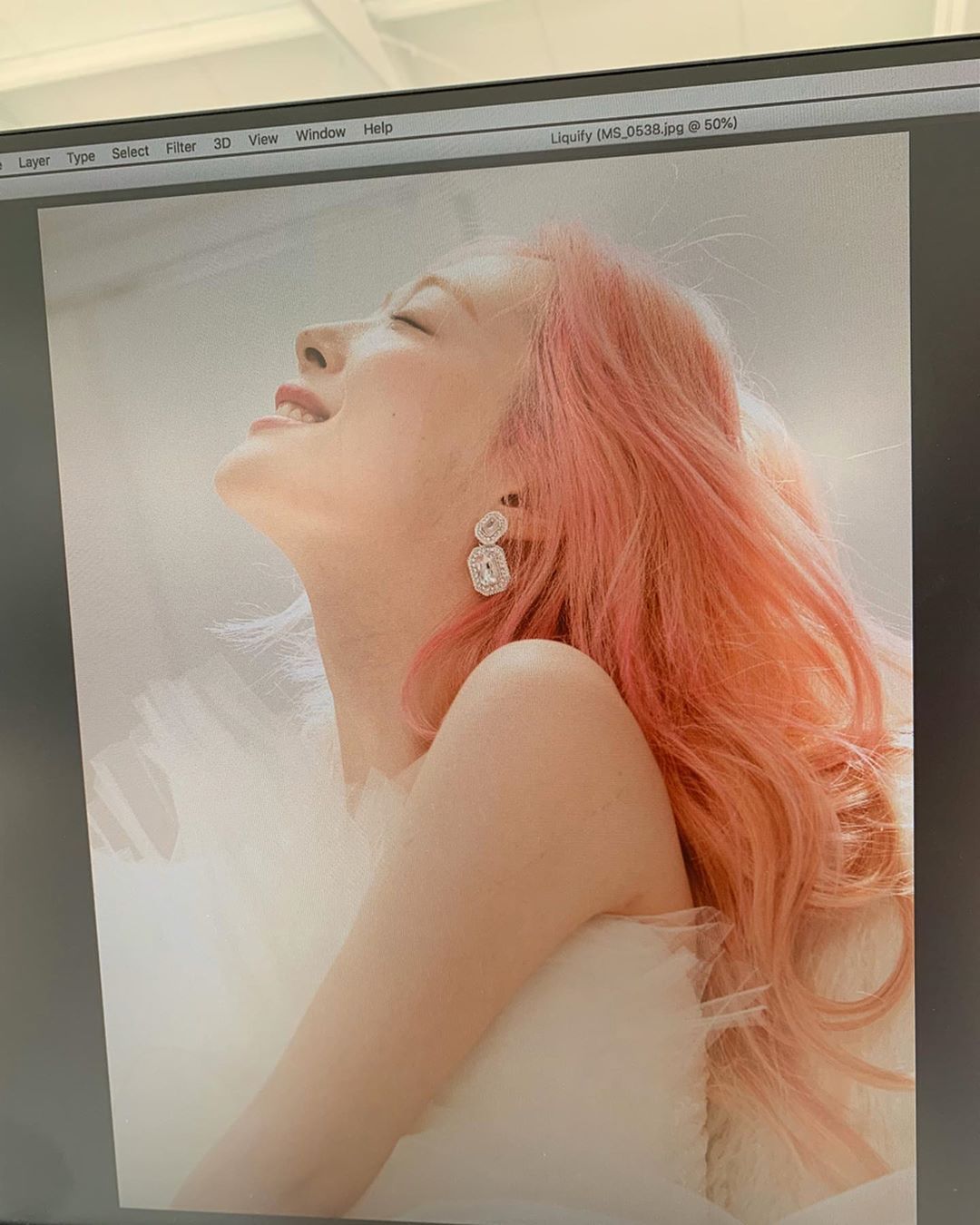
Task: Open the View menu
Action: click(262, 139)
